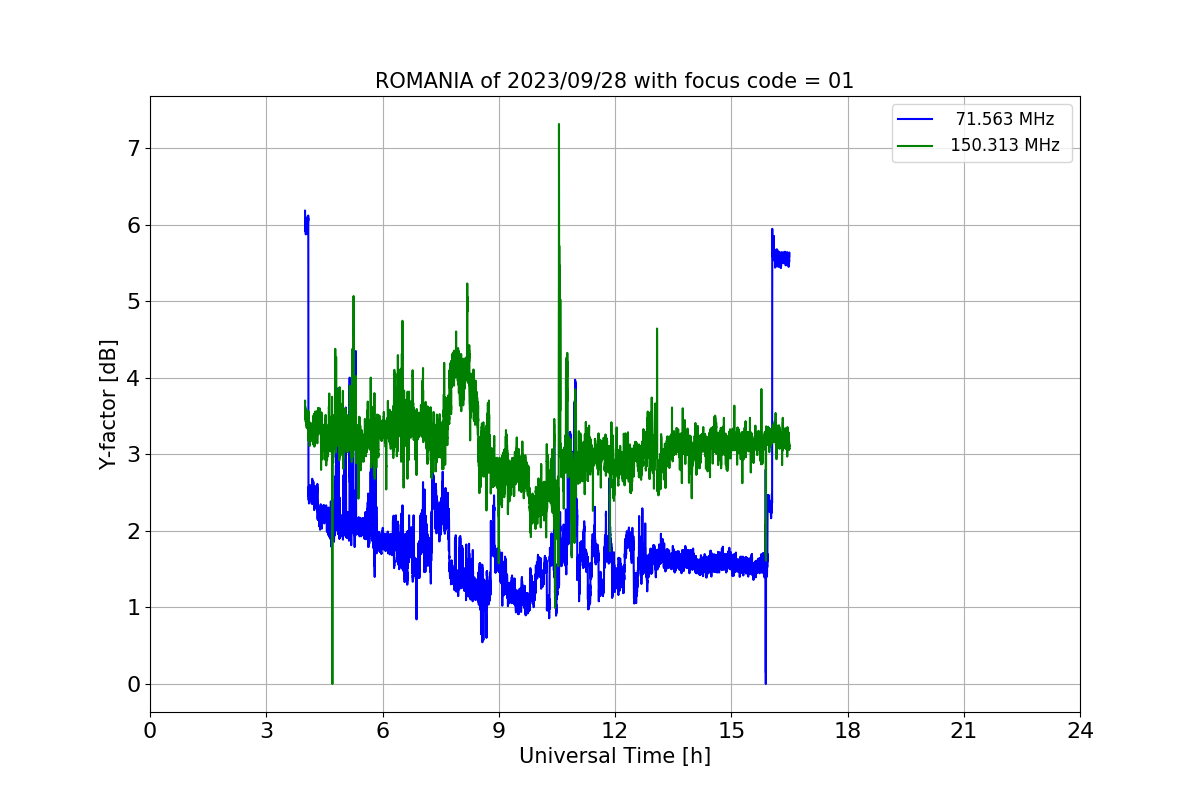Click y-axis tick label '5'

click(133, 301)
